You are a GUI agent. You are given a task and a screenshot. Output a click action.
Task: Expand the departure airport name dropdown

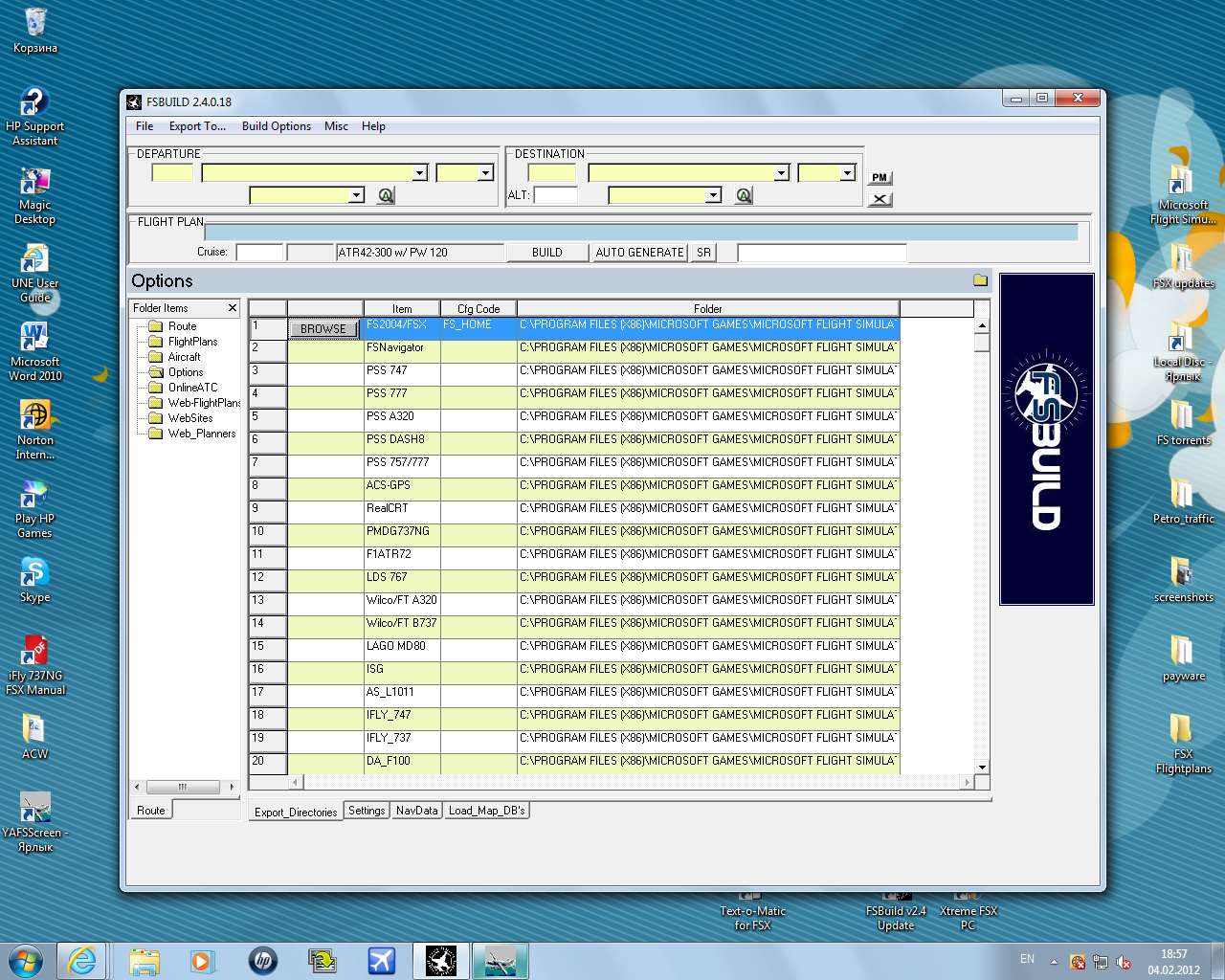coord(419,173)
